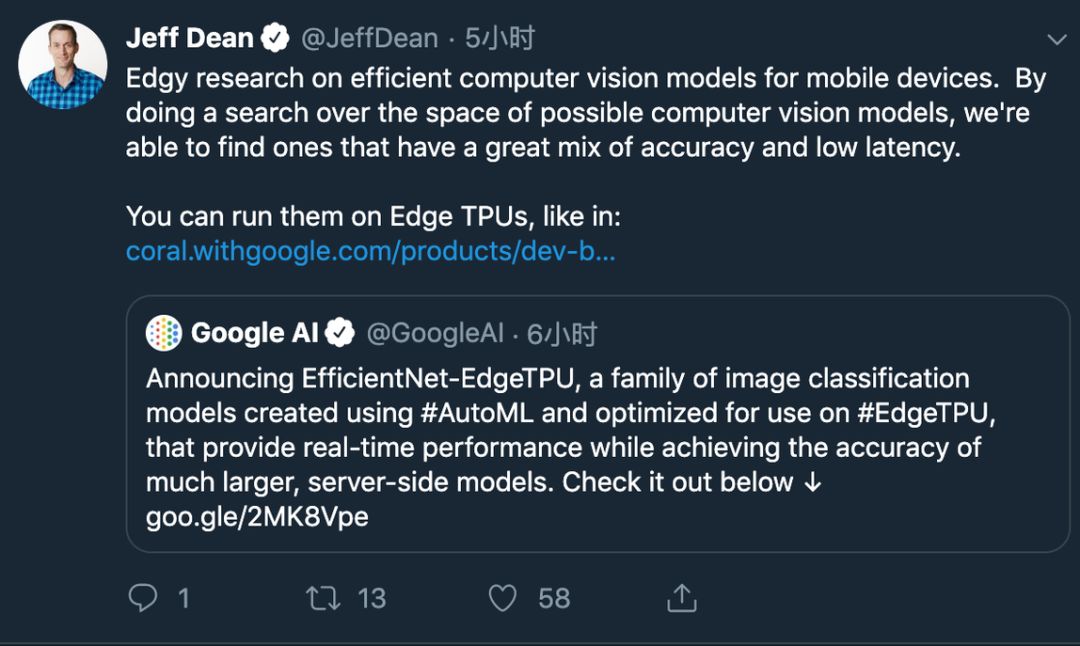1080x646 pixels.
Task: Click the 6小时 quoted tweet timestamp
Action: (x=561, y=334)
